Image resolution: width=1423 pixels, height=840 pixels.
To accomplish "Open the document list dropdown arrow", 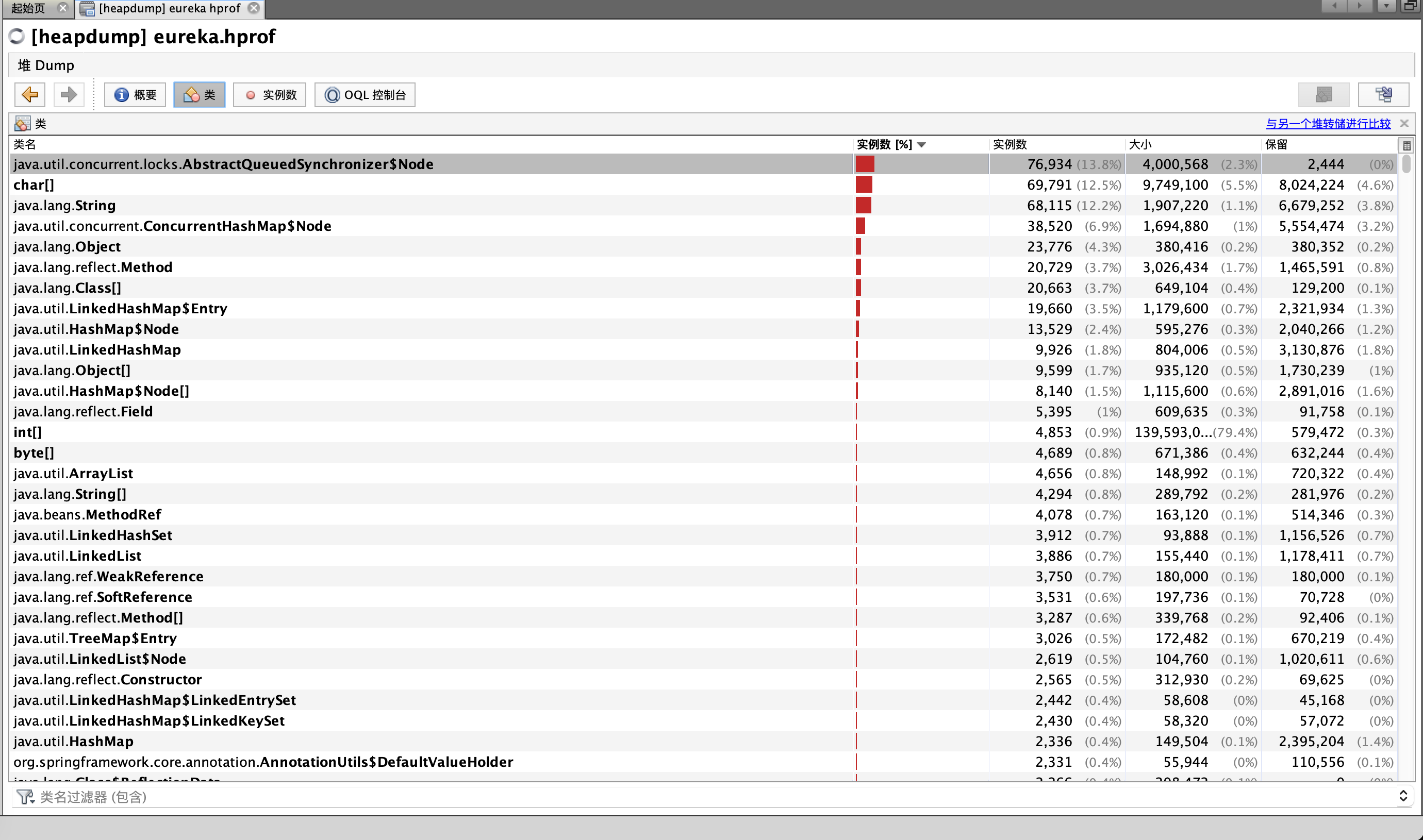I will 1386,6.
